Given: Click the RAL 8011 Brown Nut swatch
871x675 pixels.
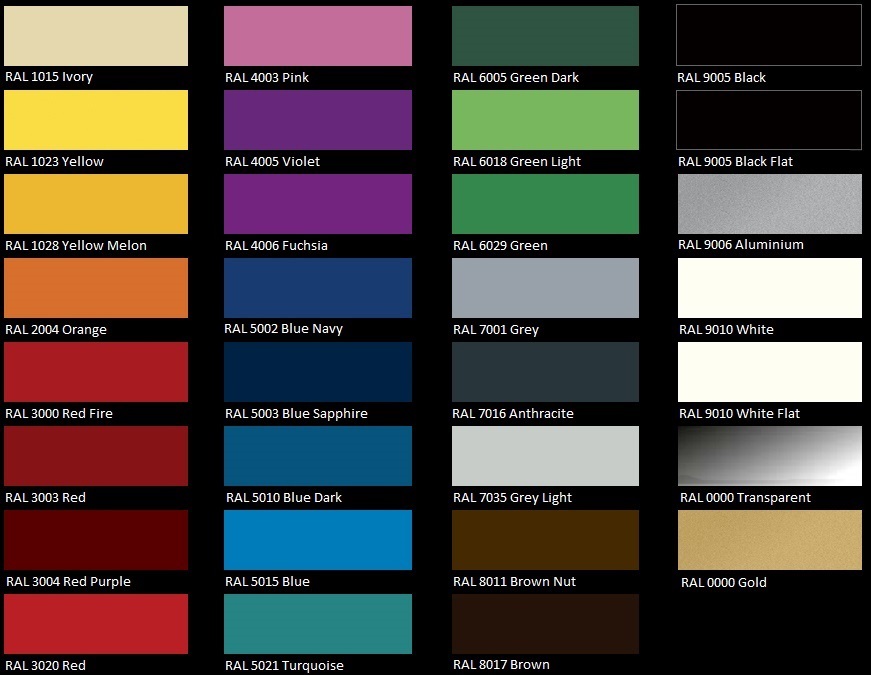Looking at the screenshot, I should coord(545,540).
